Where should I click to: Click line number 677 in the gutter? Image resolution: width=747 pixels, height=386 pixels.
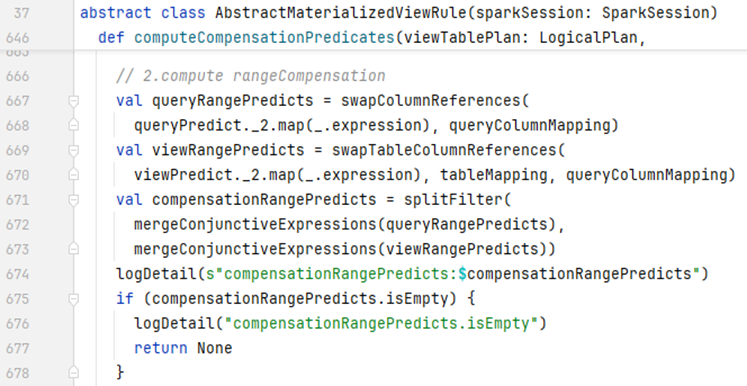tap(18, 348)
